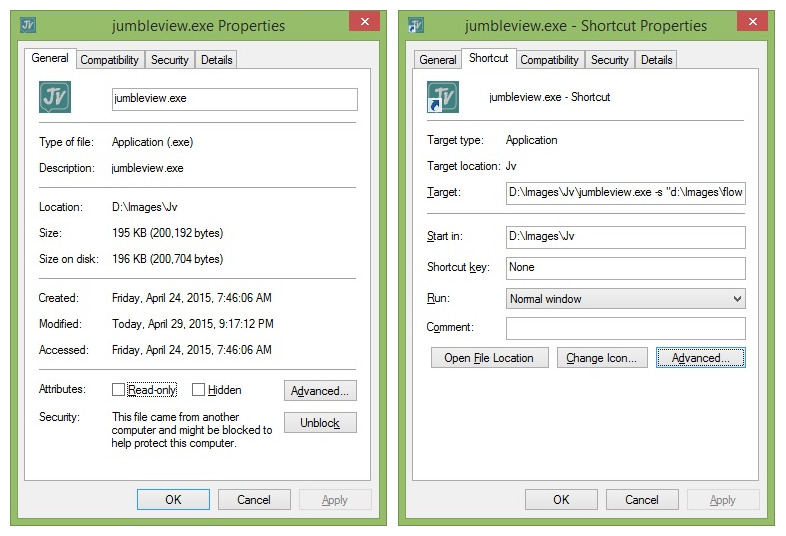Image resolution: width=786 pixels, height=536 pixels.
Task: Click the Shortcut key field showing None
Action: [626, 268]
